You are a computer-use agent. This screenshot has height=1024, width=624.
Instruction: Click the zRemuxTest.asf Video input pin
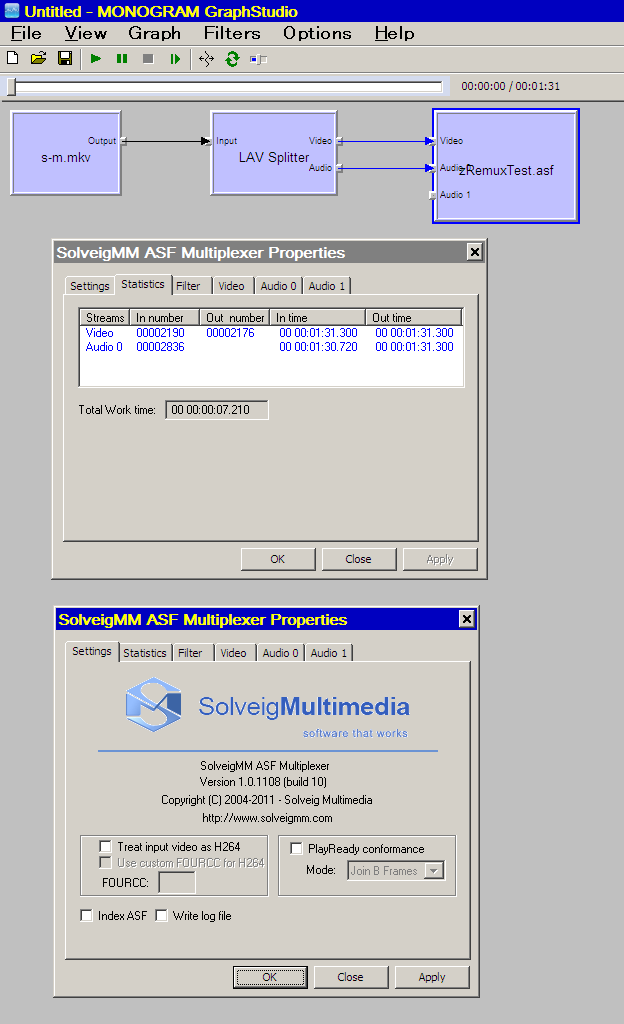tap(432, 140)
